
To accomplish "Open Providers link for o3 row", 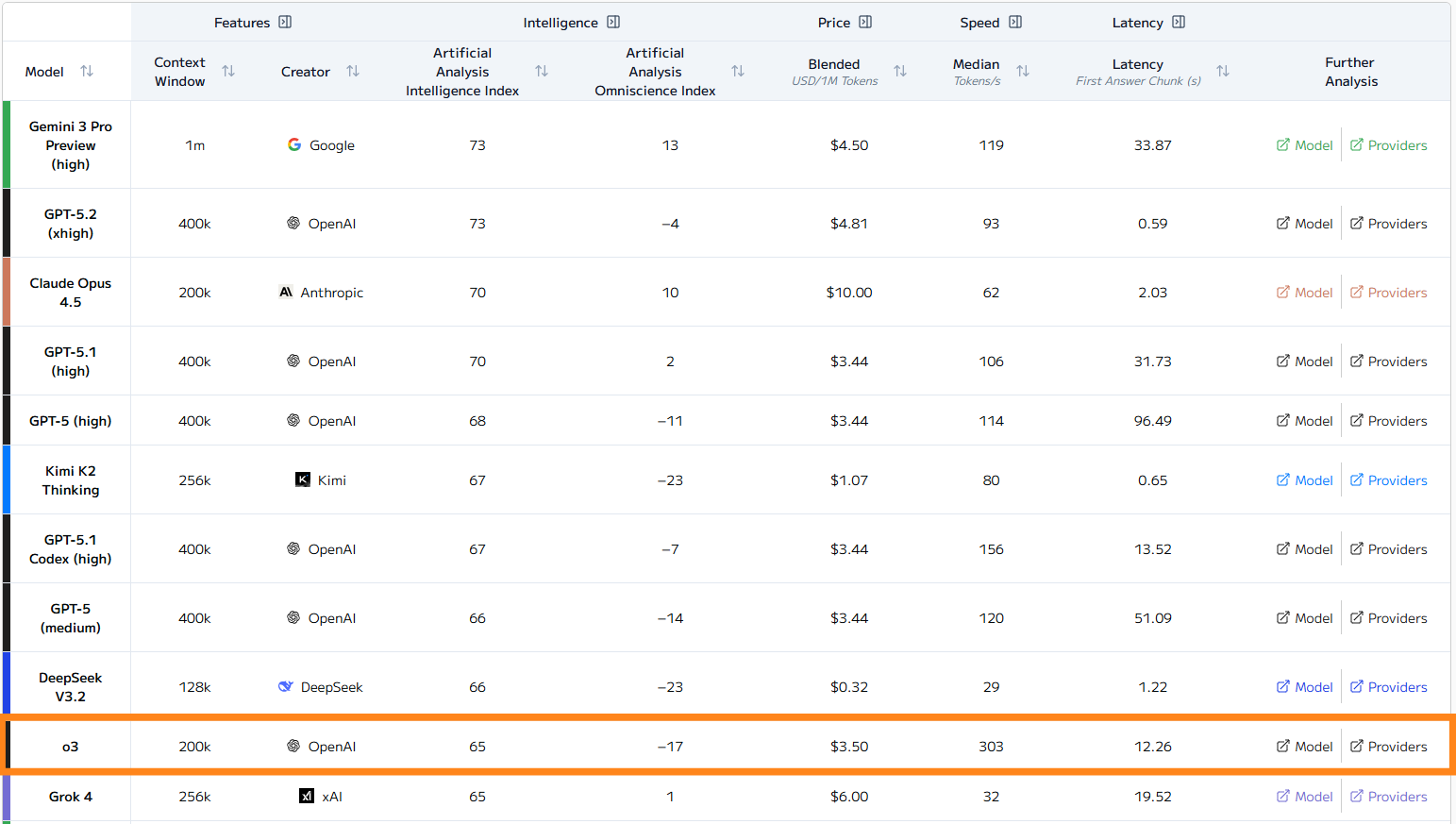I will tap(1388, 747).
